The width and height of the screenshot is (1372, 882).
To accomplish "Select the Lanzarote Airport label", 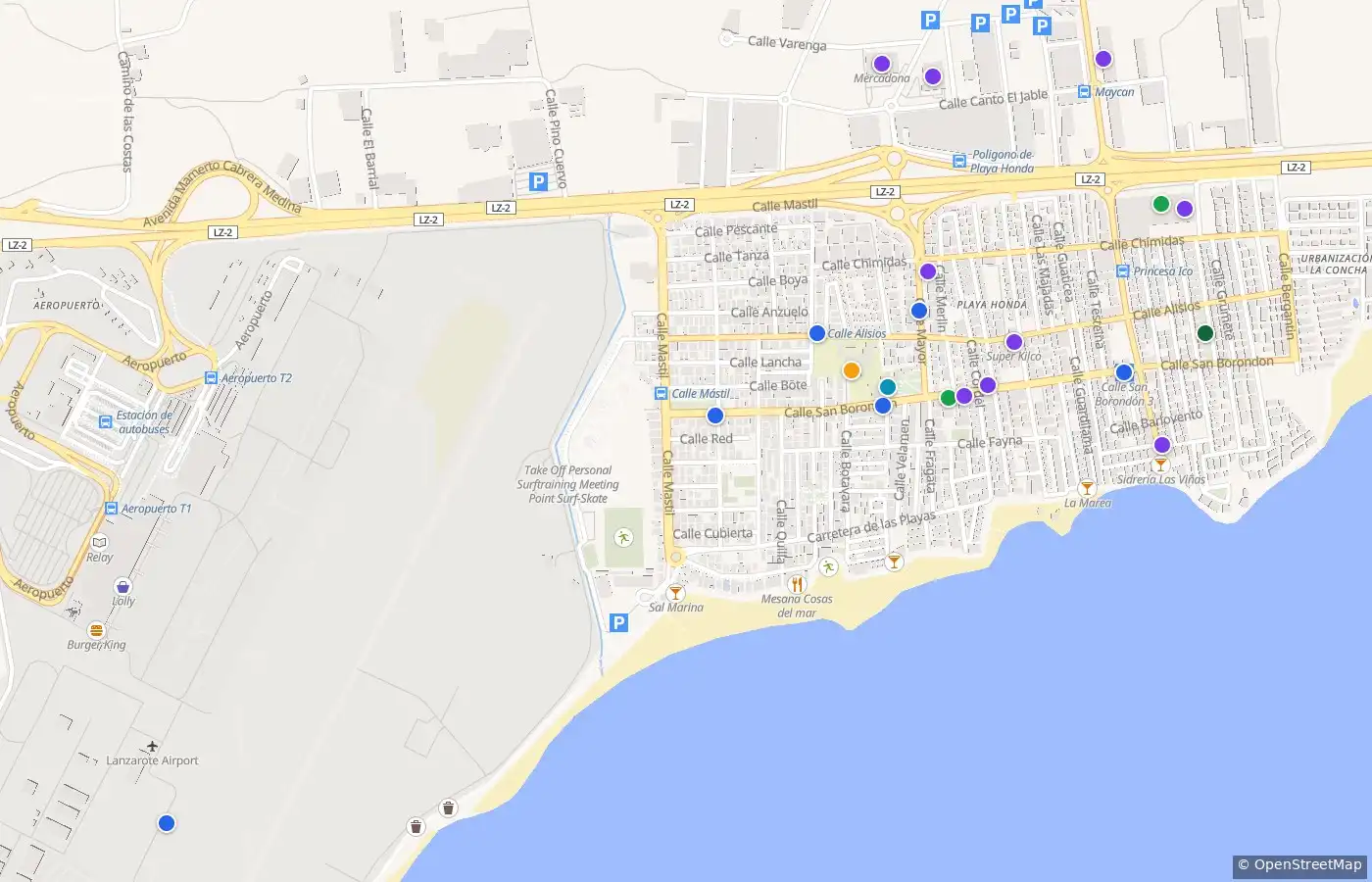I will click(152, 760).
